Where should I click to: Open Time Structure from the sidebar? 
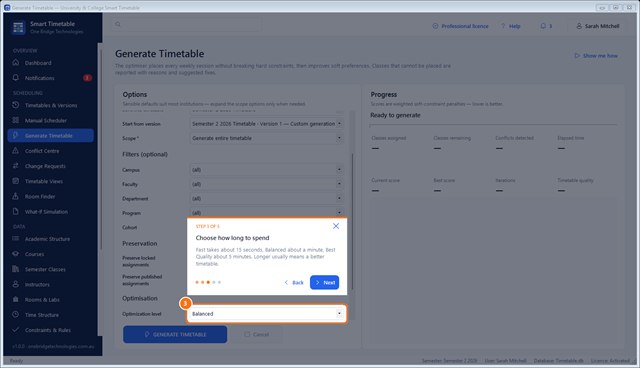tap(51, 315)
